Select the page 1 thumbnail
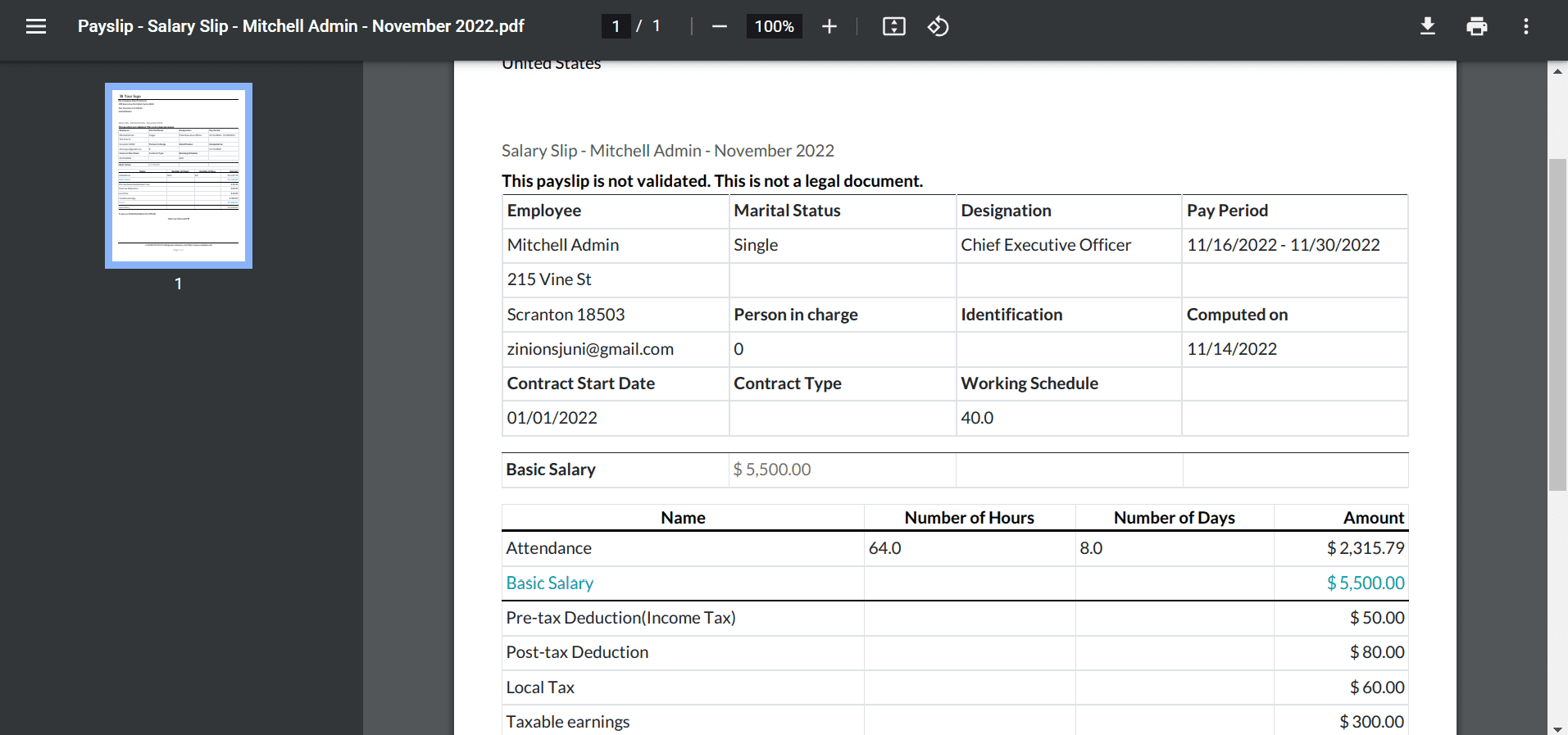The width and height of the screenshot is (1568, 735). point(179,175)
